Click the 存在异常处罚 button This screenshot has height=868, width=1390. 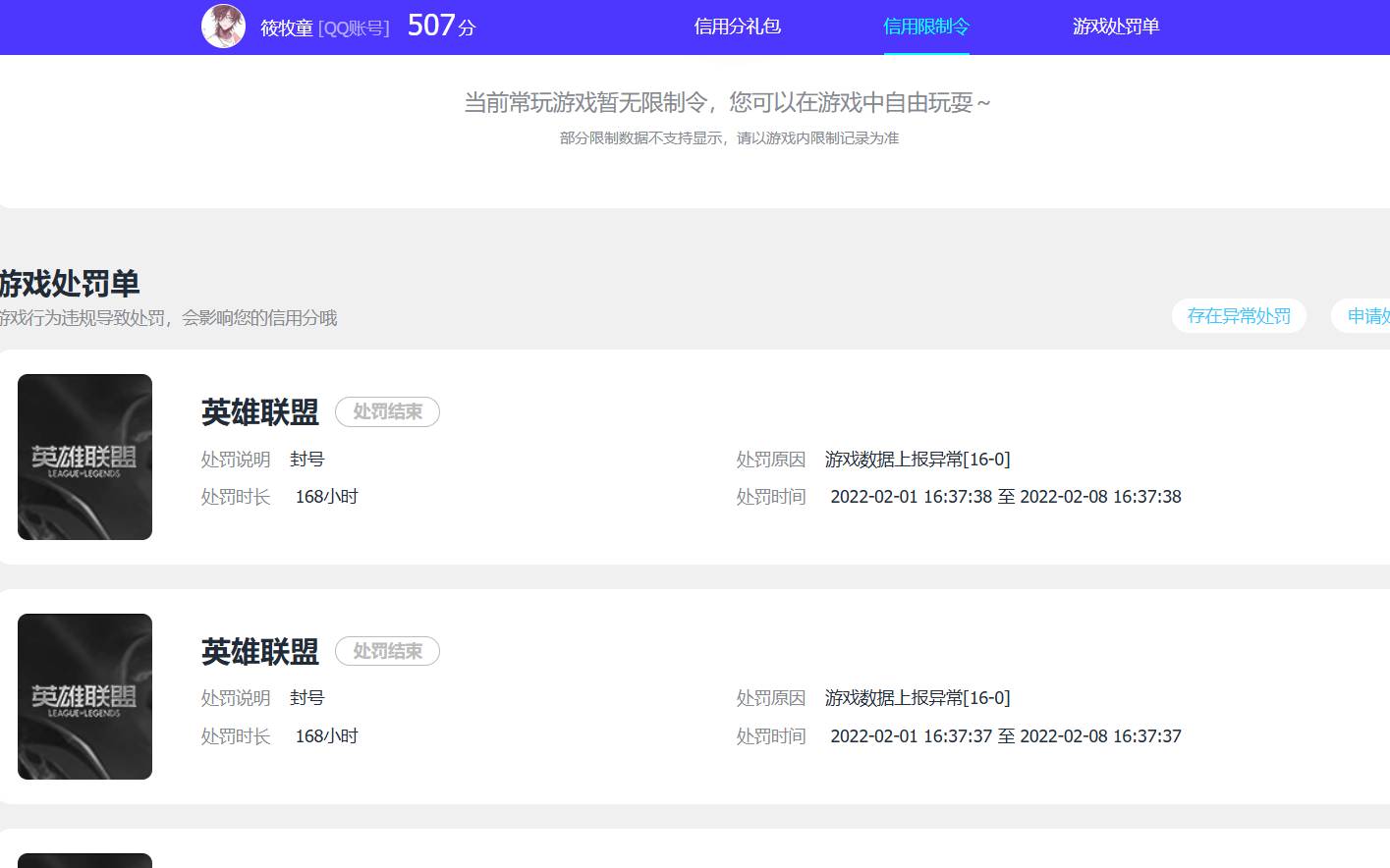(x=1238, y=316)
